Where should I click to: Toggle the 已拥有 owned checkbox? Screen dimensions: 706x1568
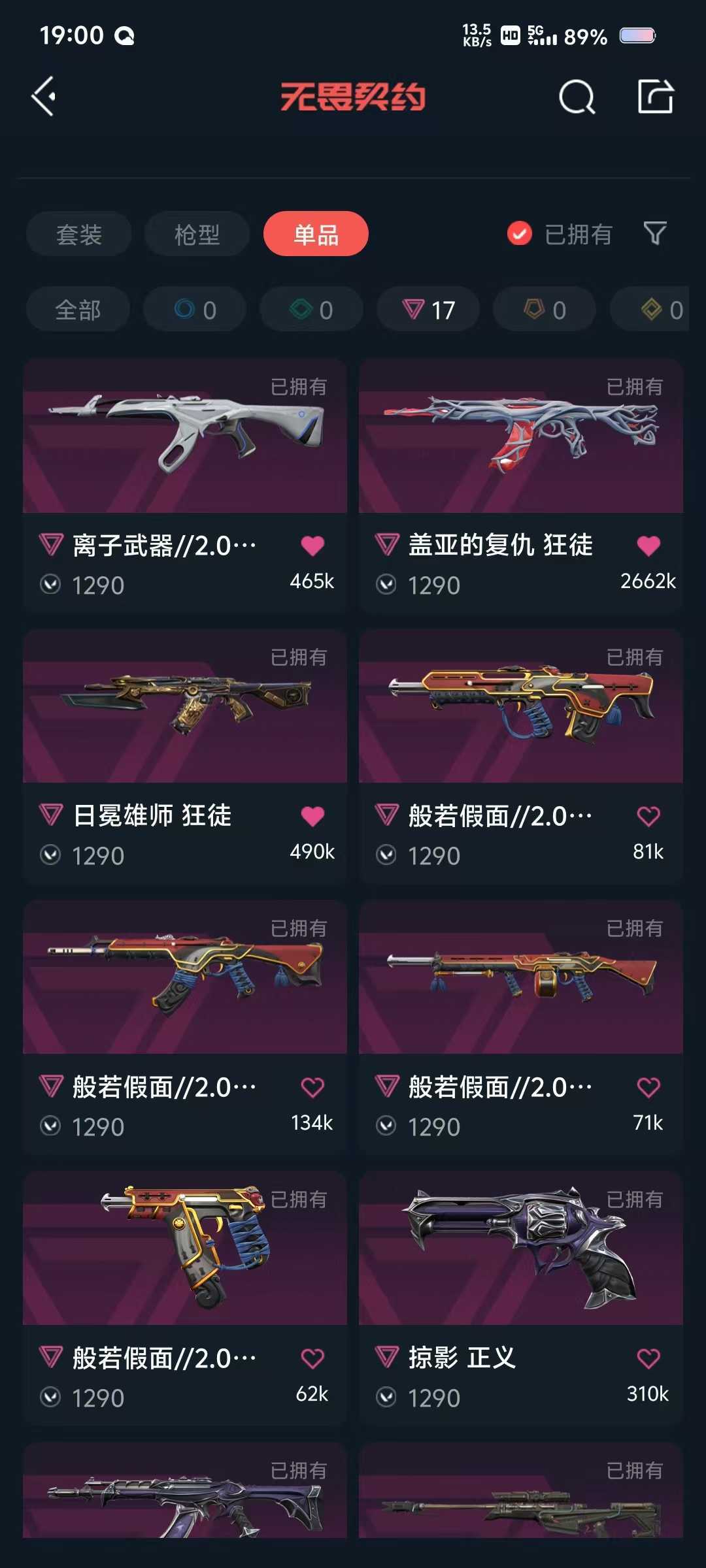520,233
